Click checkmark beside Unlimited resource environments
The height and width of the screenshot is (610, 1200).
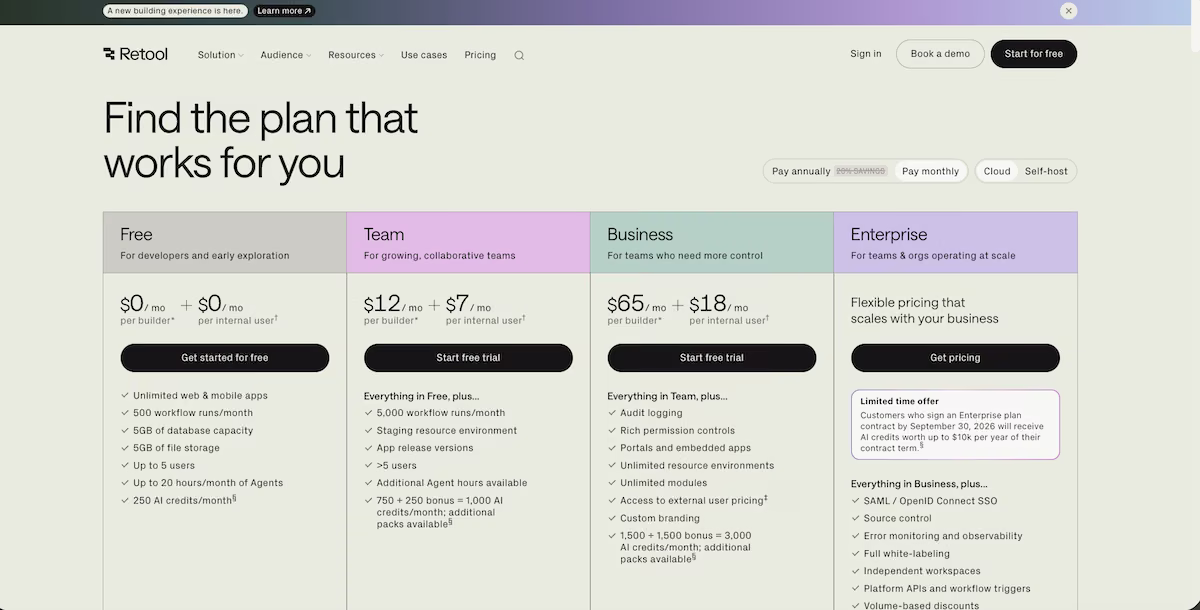(612, 466)
